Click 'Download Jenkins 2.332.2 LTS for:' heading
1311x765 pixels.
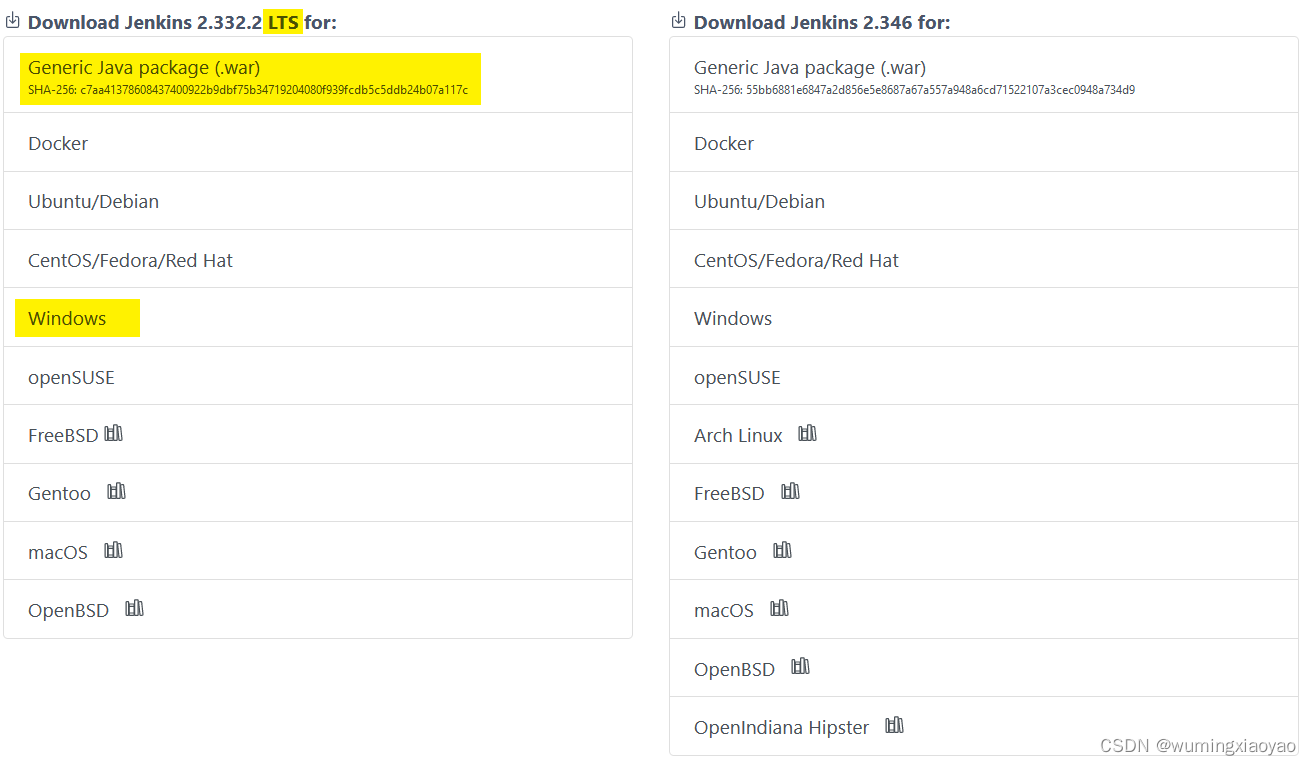[x=182, y=22]
